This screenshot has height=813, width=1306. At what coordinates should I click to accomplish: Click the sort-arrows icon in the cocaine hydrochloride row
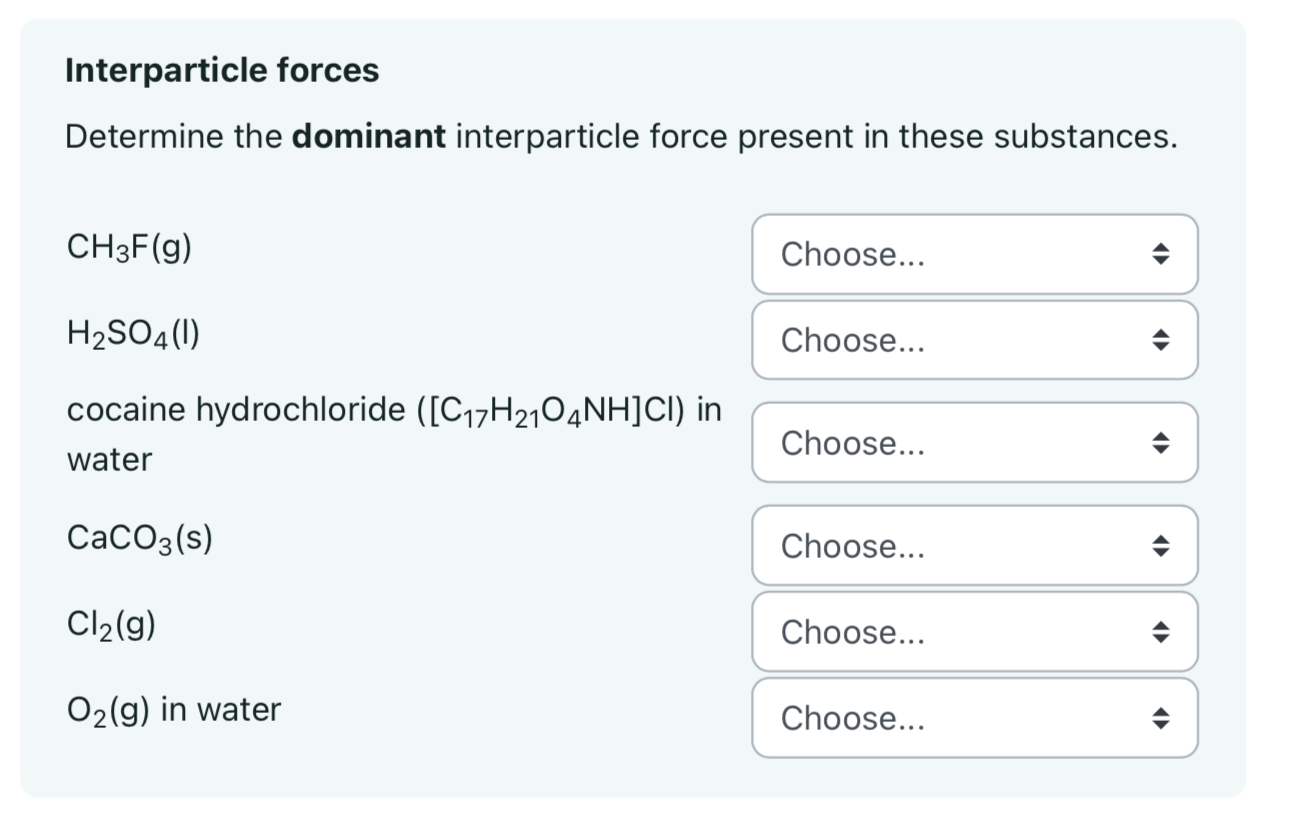tap(1157, 443)
